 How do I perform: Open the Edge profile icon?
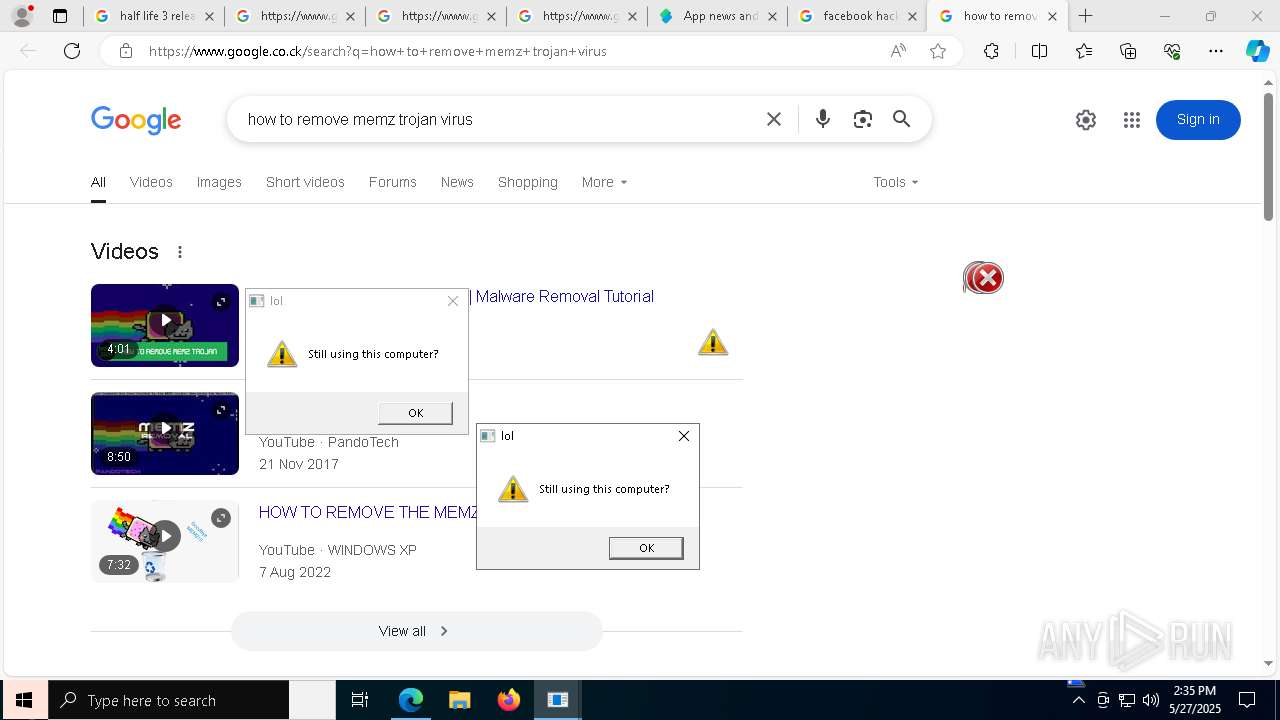pyautogui.click(x=22, y=16)
